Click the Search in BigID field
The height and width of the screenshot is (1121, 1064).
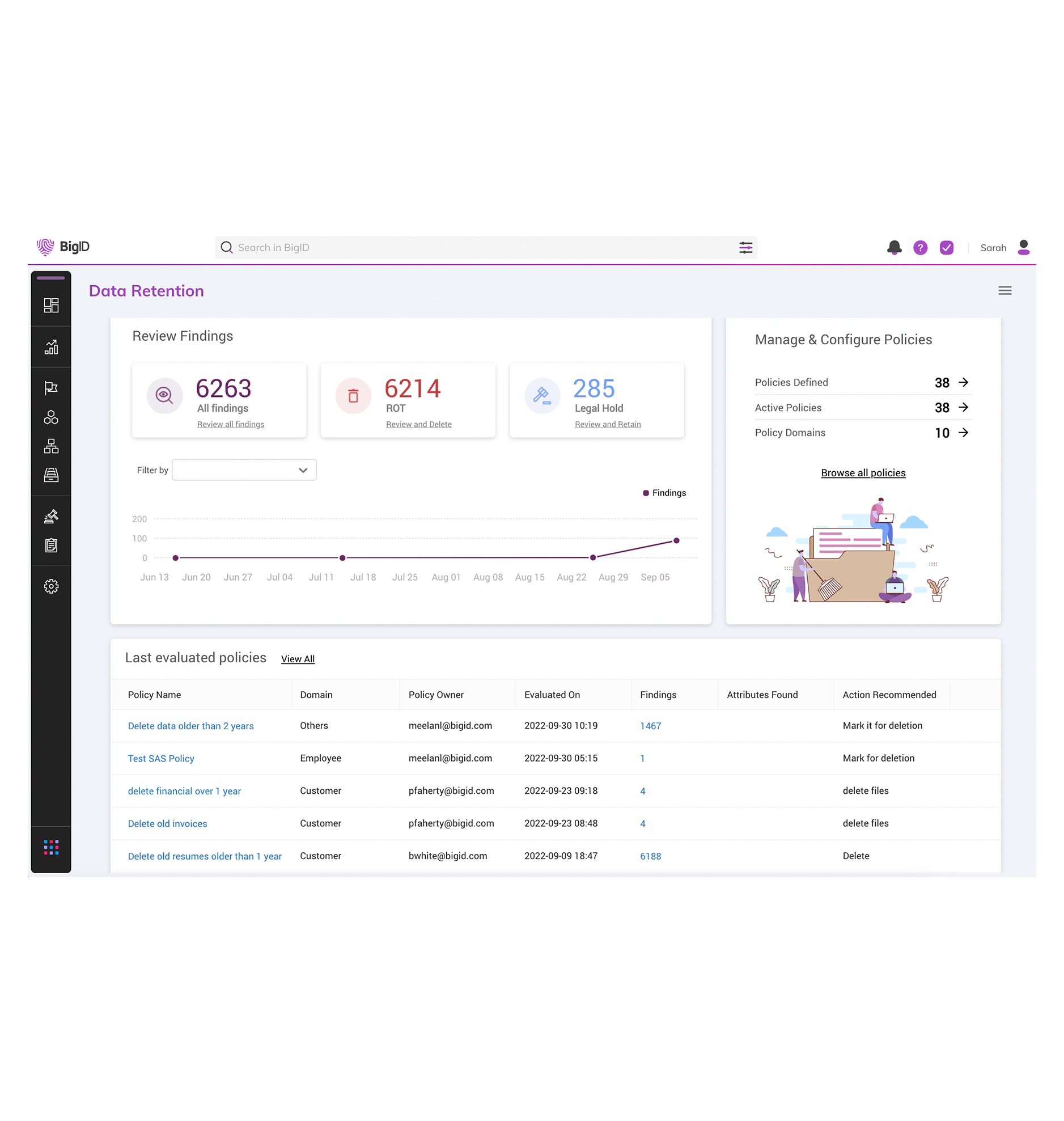point(486,248)
